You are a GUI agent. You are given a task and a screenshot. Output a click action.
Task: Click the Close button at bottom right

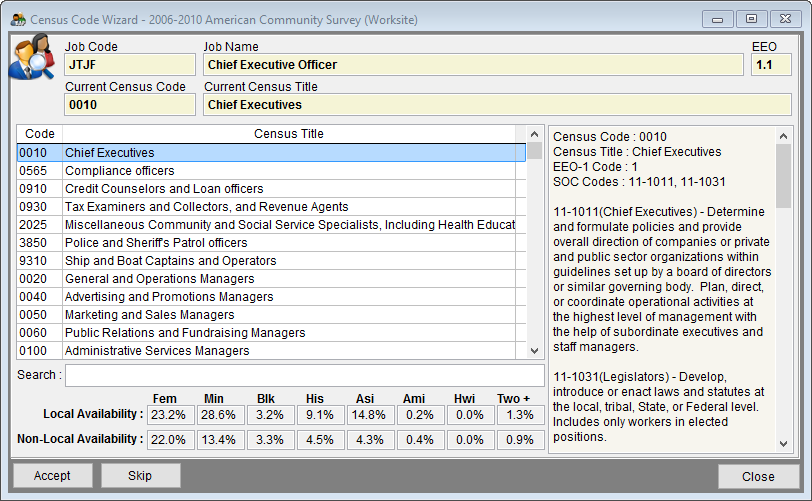(758, 476)
